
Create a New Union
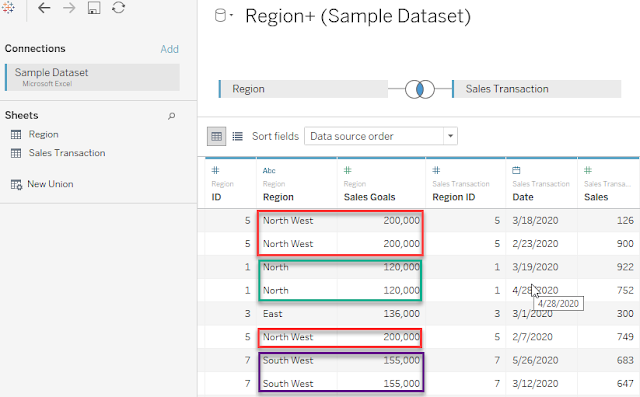coord(50,184)
